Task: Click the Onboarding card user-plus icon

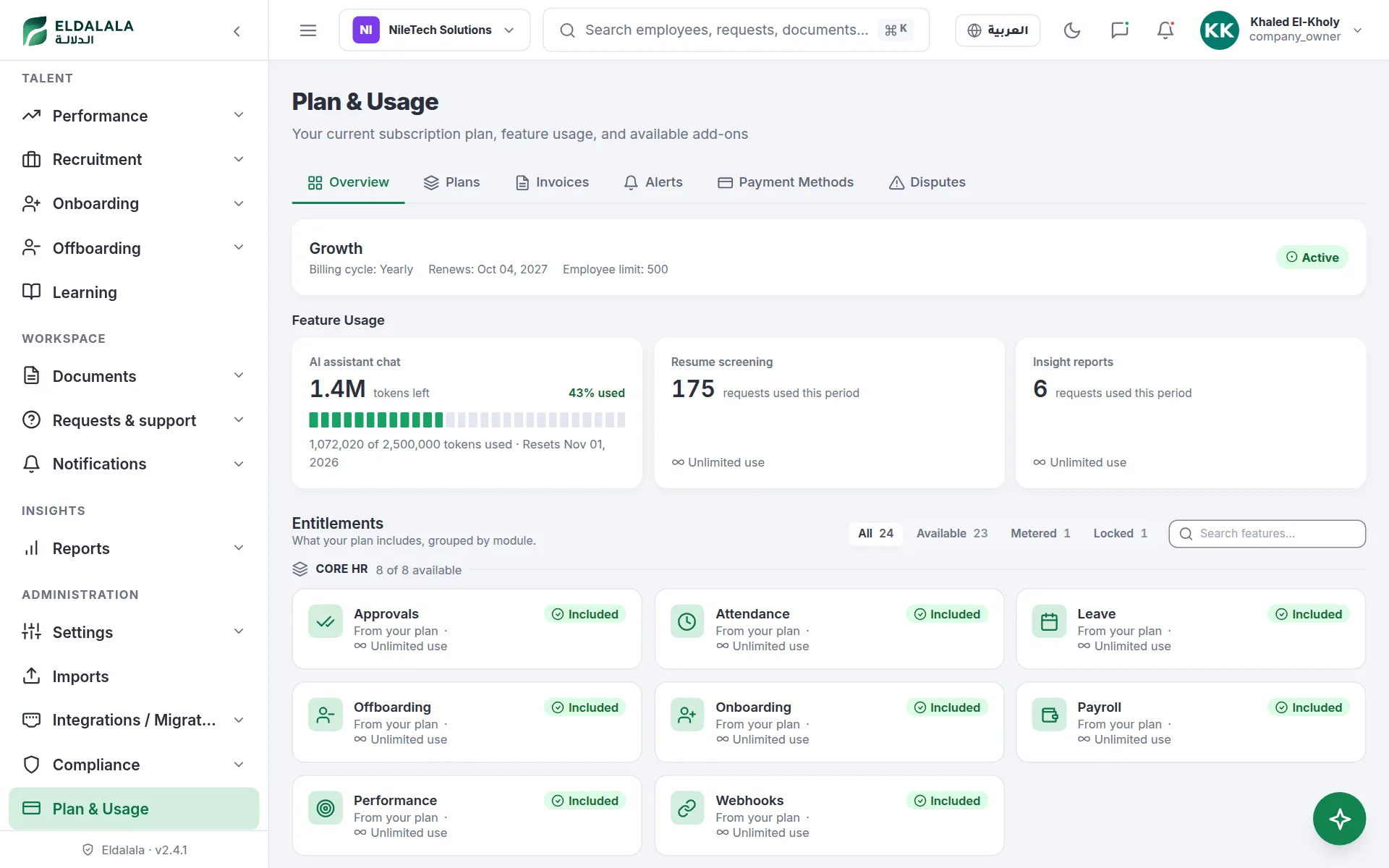Action: [687, 715]
